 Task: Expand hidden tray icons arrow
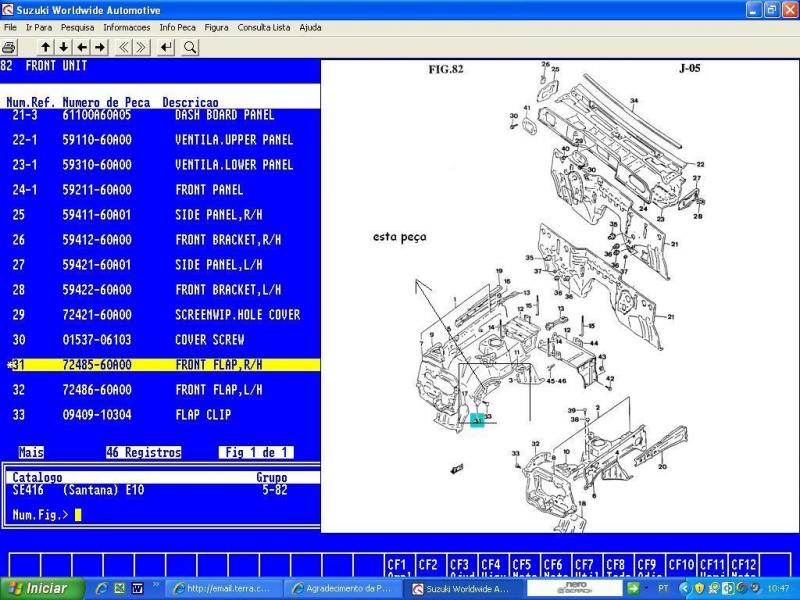click(x=684, y=589)
